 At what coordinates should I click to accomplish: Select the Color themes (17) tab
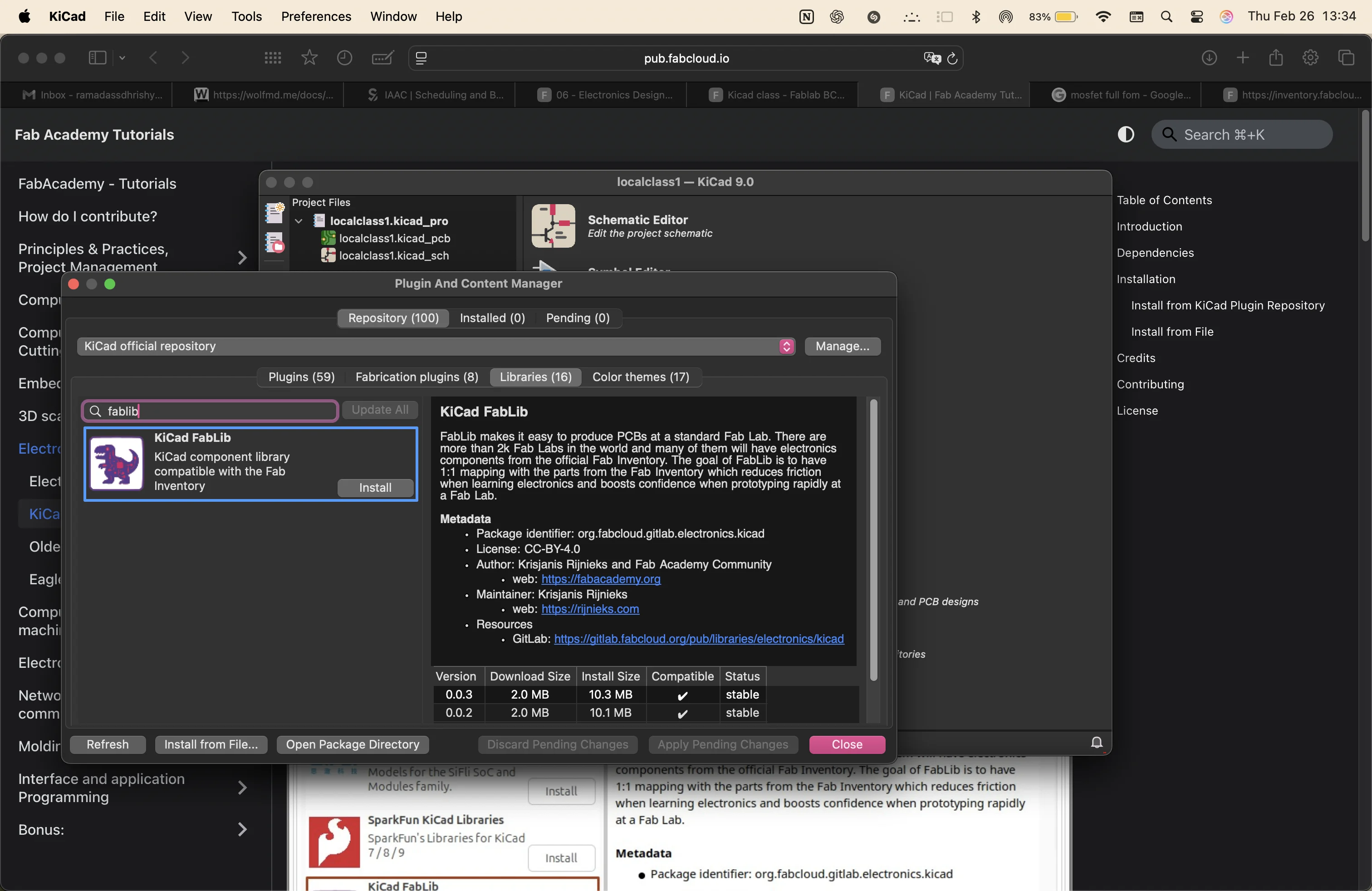click(641, 377)
